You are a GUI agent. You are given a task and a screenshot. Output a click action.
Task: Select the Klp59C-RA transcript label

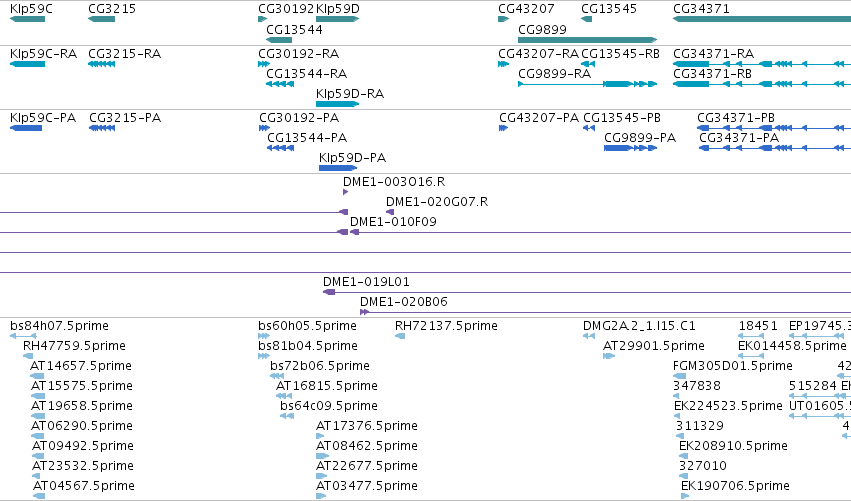click(x=43, y=54)
